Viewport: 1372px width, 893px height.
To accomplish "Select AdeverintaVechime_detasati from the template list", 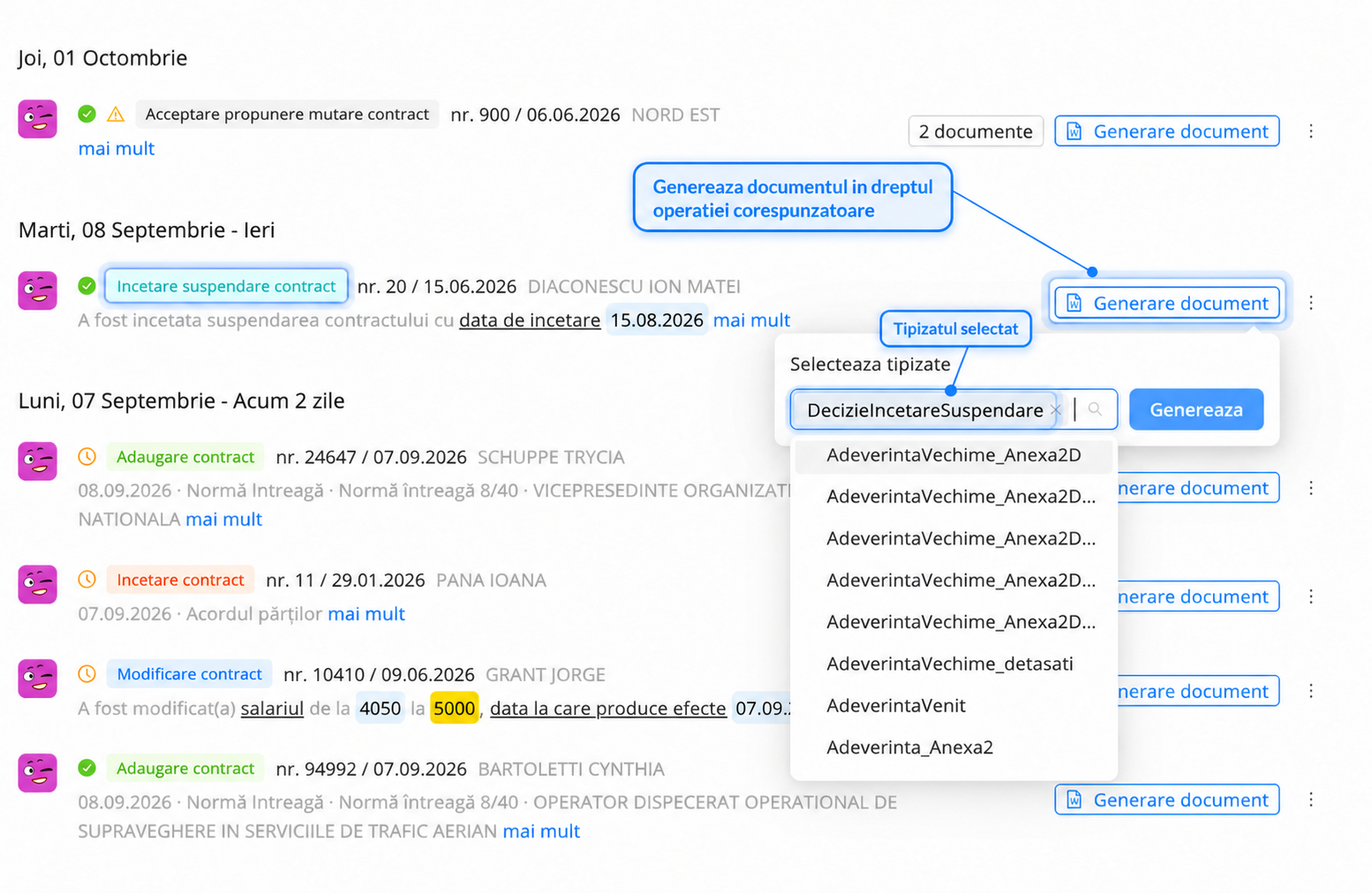I will pos(954,664).
